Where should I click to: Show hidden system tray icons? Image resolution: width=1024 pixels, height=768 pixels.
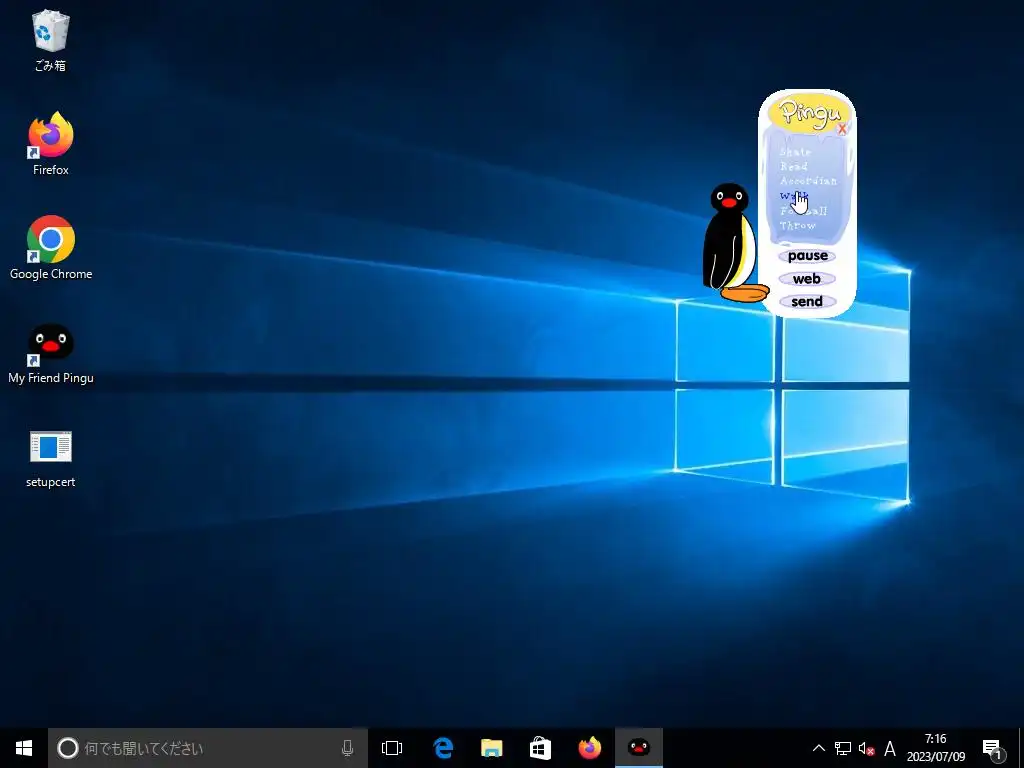pyautogui.click(x=818, y=748)
